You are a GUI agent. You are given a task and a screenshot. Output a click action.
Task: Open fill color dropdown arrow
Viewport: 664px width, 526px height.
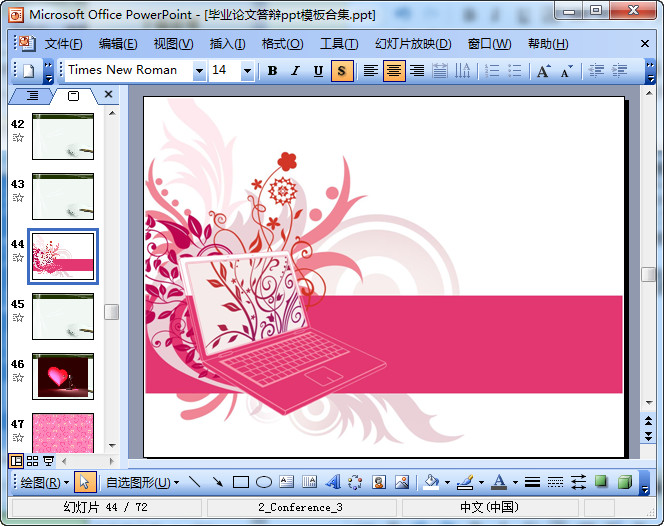(447, 482)
